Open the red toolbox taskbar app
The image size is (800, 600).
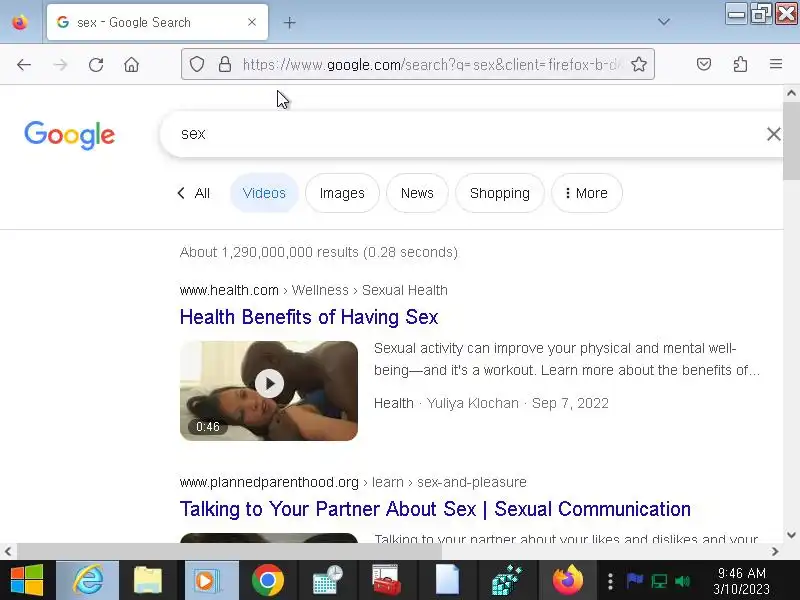[387, 580]
